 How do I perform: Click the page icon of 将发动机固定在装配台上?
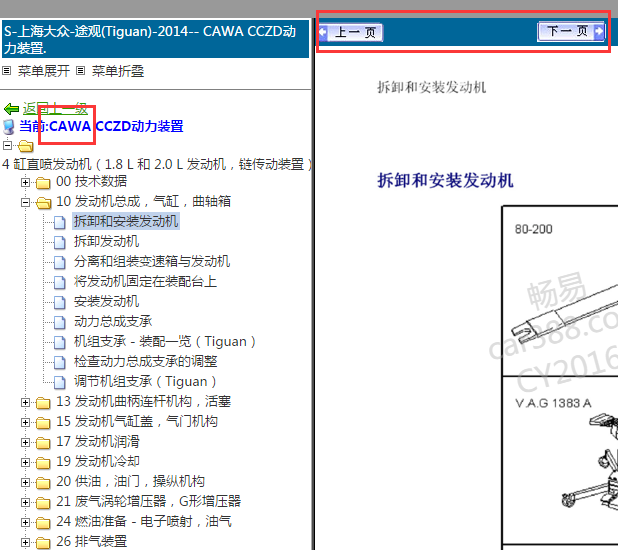(60, 283)
